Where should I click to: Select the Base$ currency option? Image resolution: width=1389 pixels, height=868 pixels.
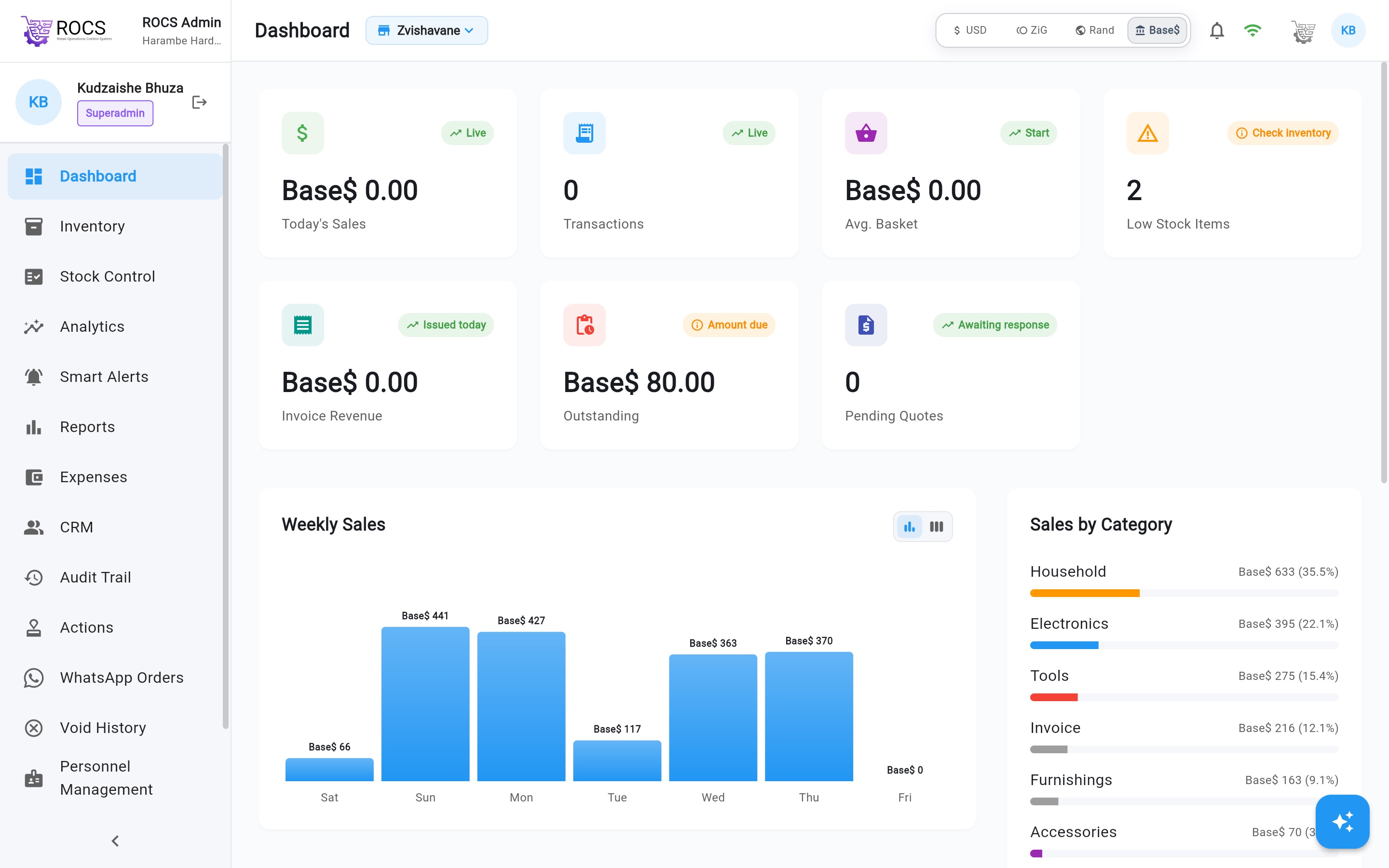tap(1157, 30)
